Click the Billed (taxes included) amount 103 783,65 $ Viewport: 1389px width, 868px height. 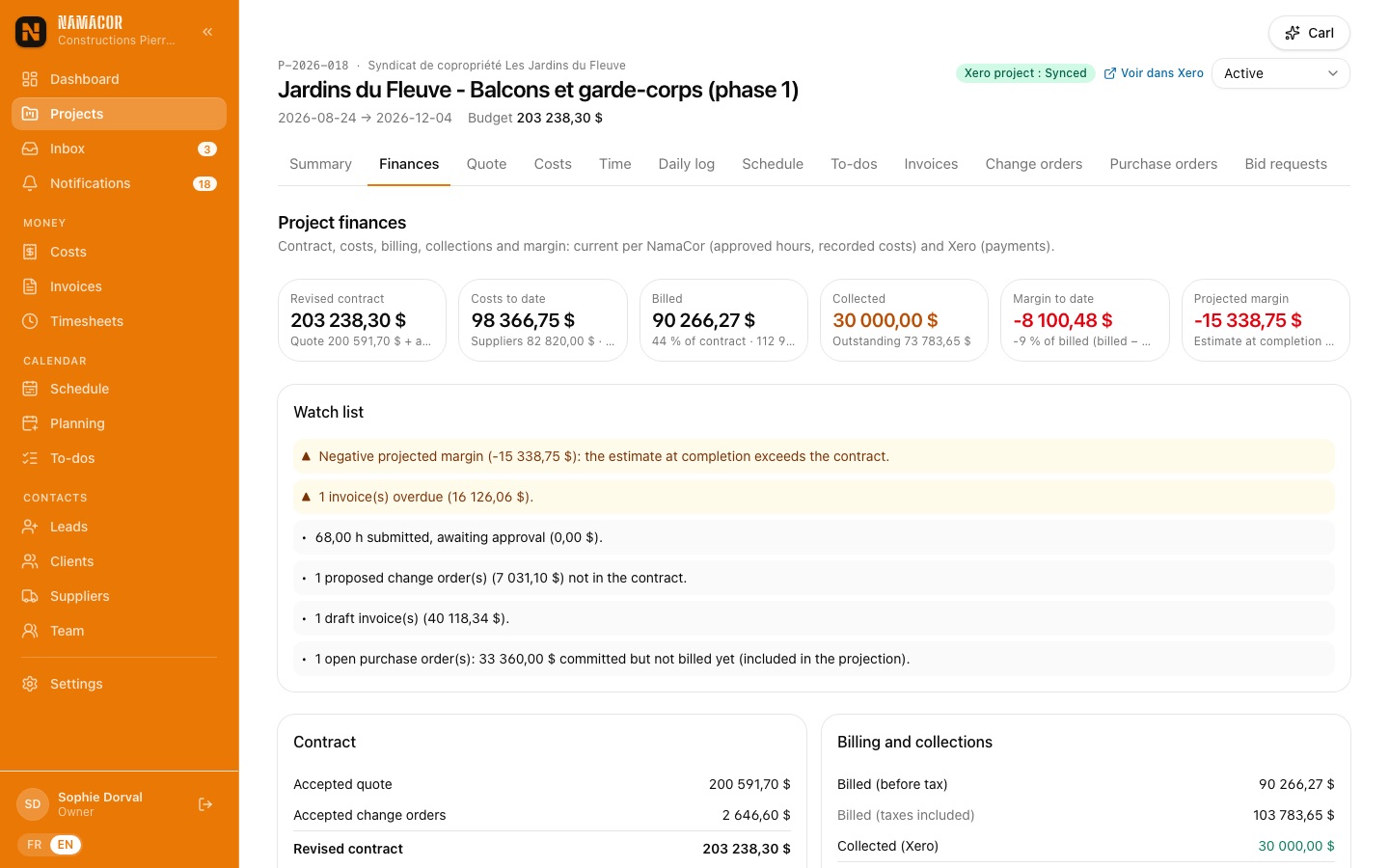tap(1294, 815)
